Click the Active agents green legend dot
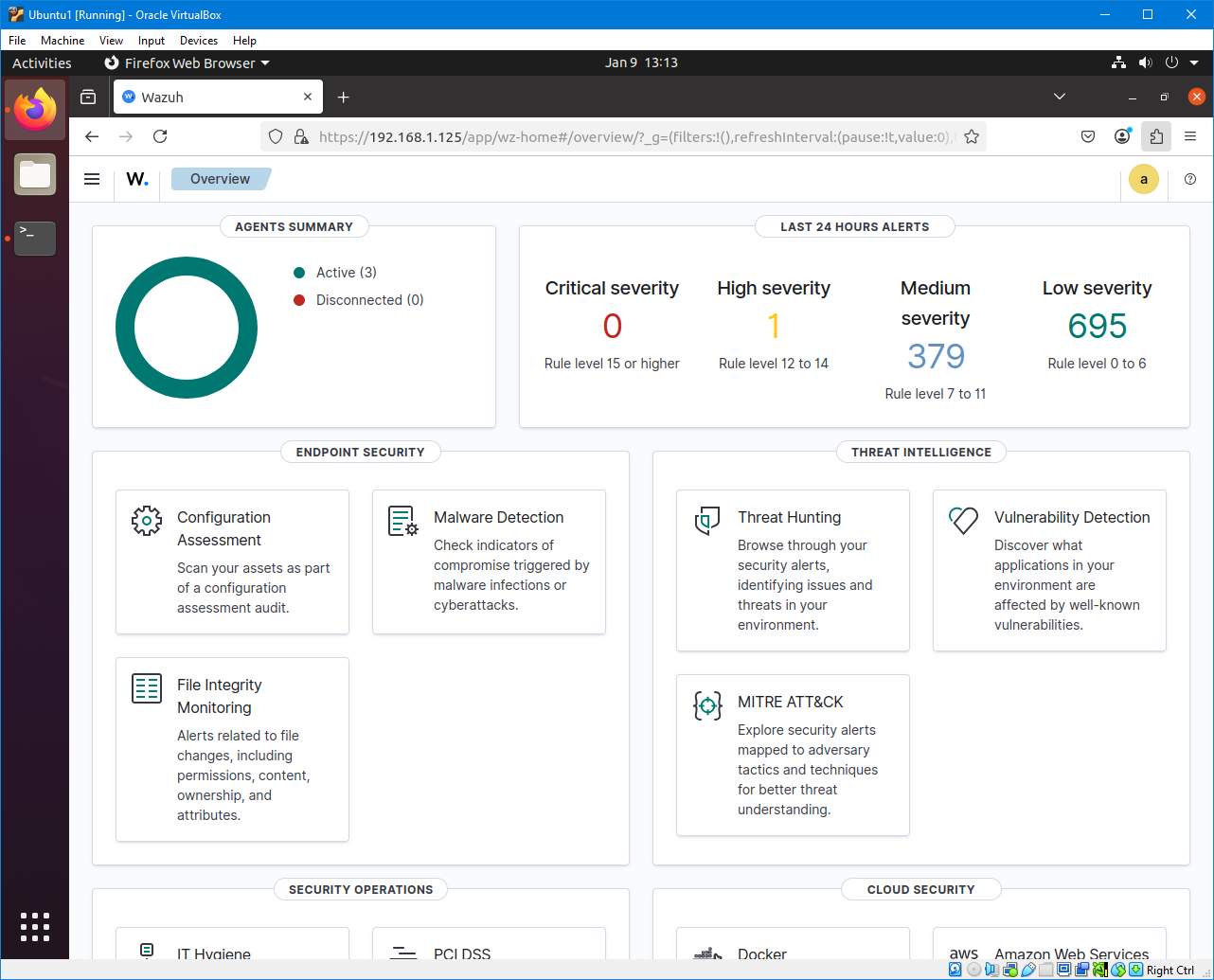Viewport: 1214px width, 980px height. [299, 273]
